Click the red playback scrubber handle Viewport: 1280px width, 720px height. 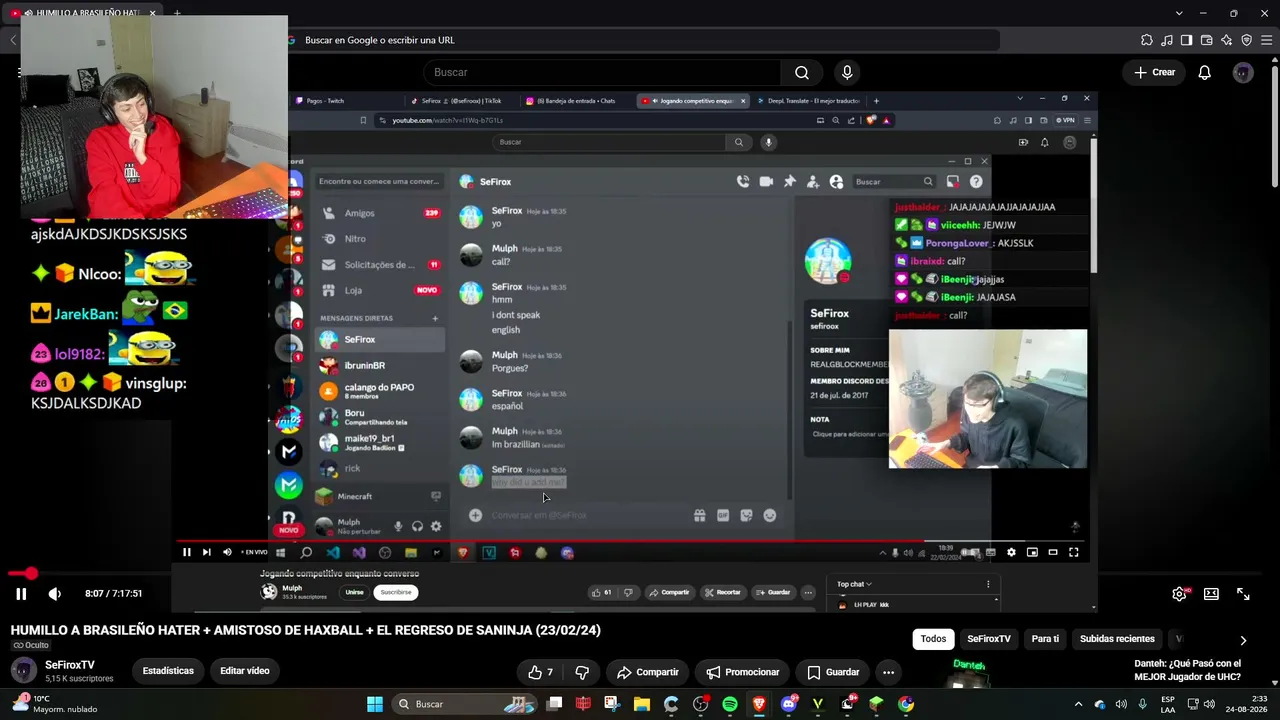click(x=31, y=573)
